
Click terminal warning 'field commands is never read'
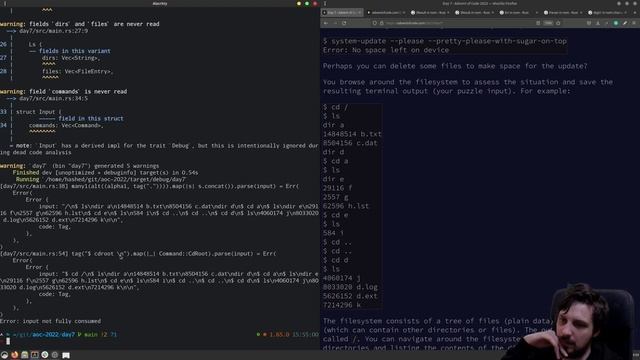tap(63, 91)
